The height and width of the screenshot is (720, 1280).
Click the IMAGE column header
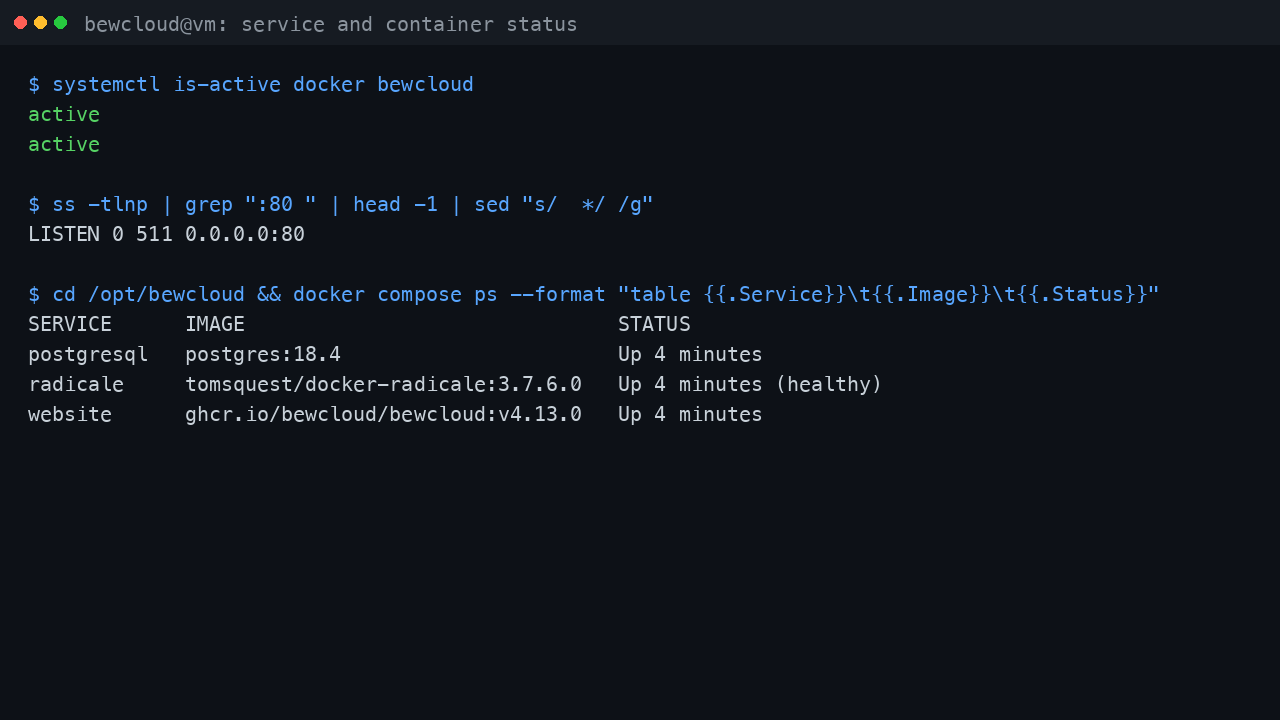click(x=215, y=325)
